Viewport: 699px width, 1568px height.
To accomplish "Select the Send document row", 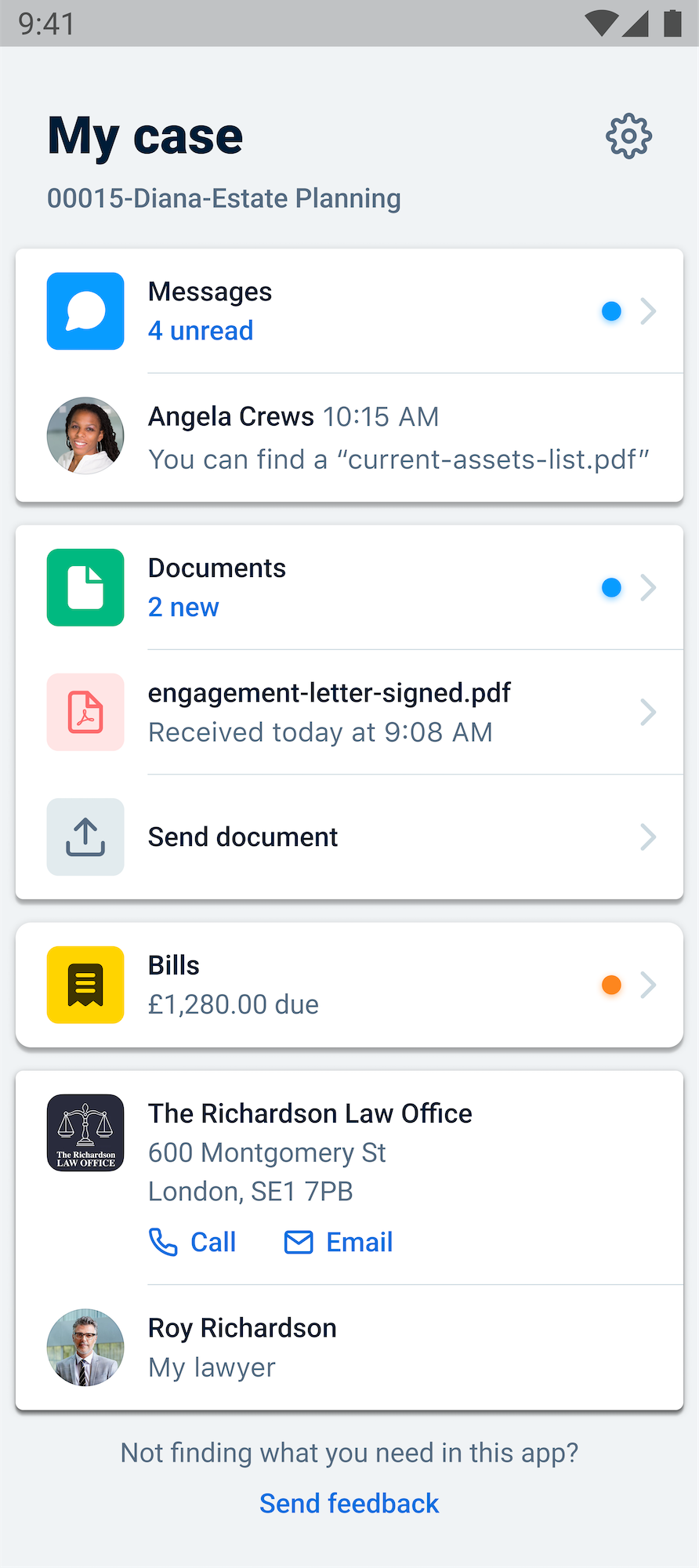I will (243, 837).
